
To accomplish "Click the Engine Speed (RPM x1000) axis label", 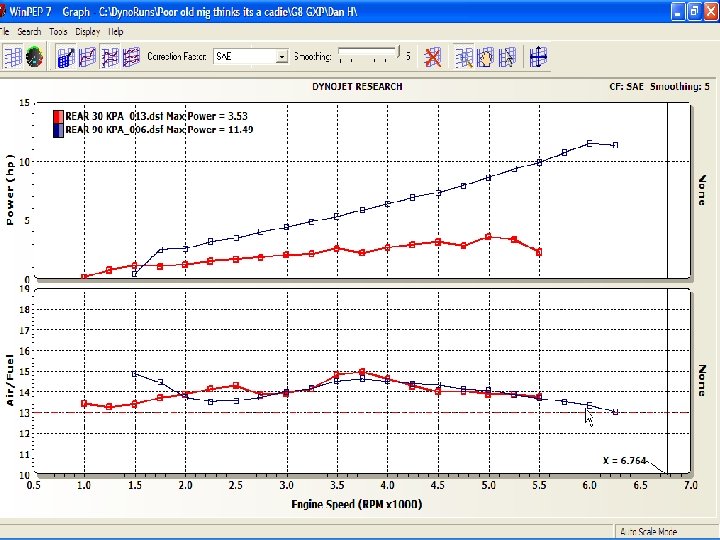I will click(357, 504).
